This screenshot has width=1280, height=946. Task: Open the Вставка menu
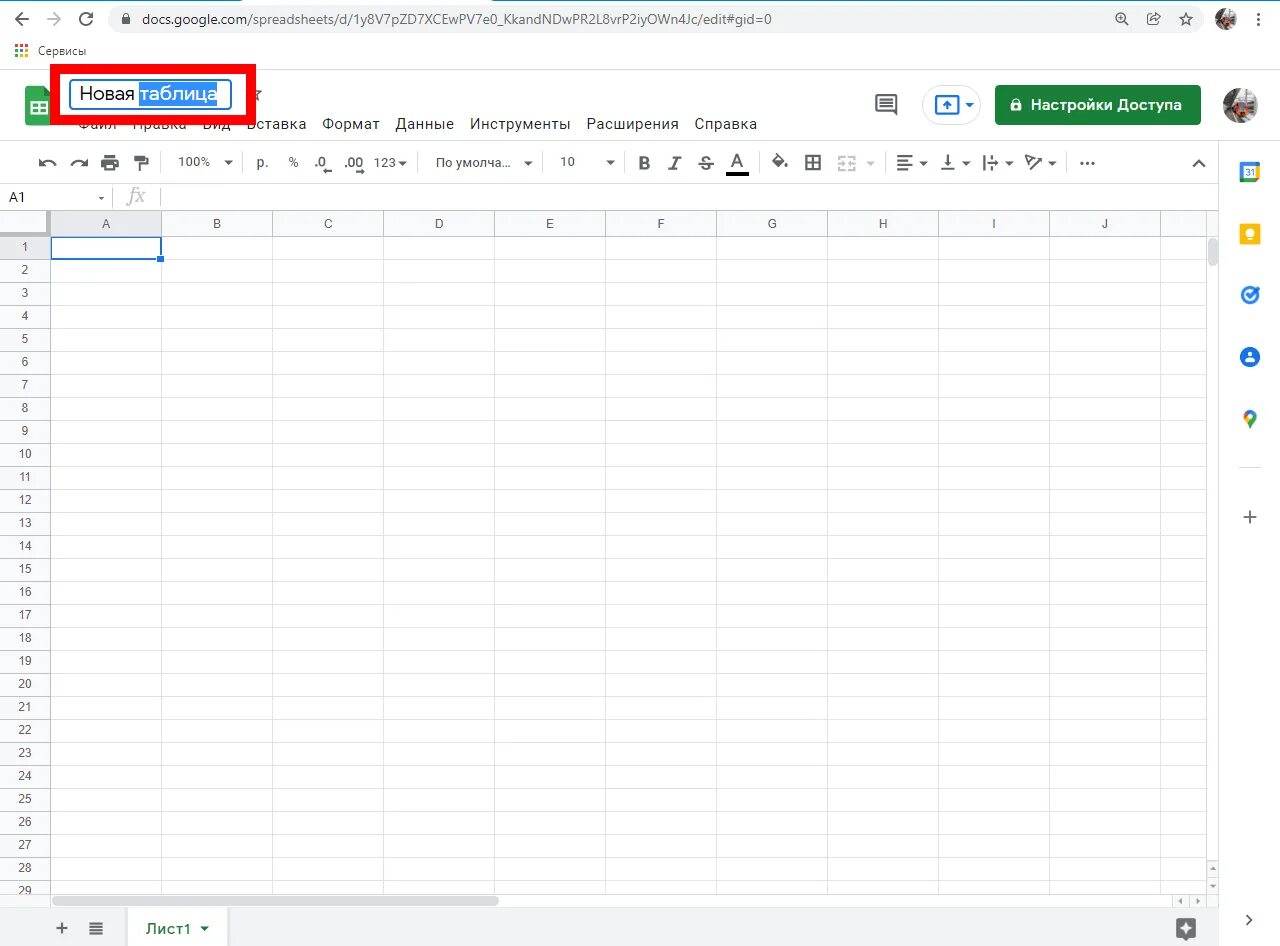(x=277, y=124)
